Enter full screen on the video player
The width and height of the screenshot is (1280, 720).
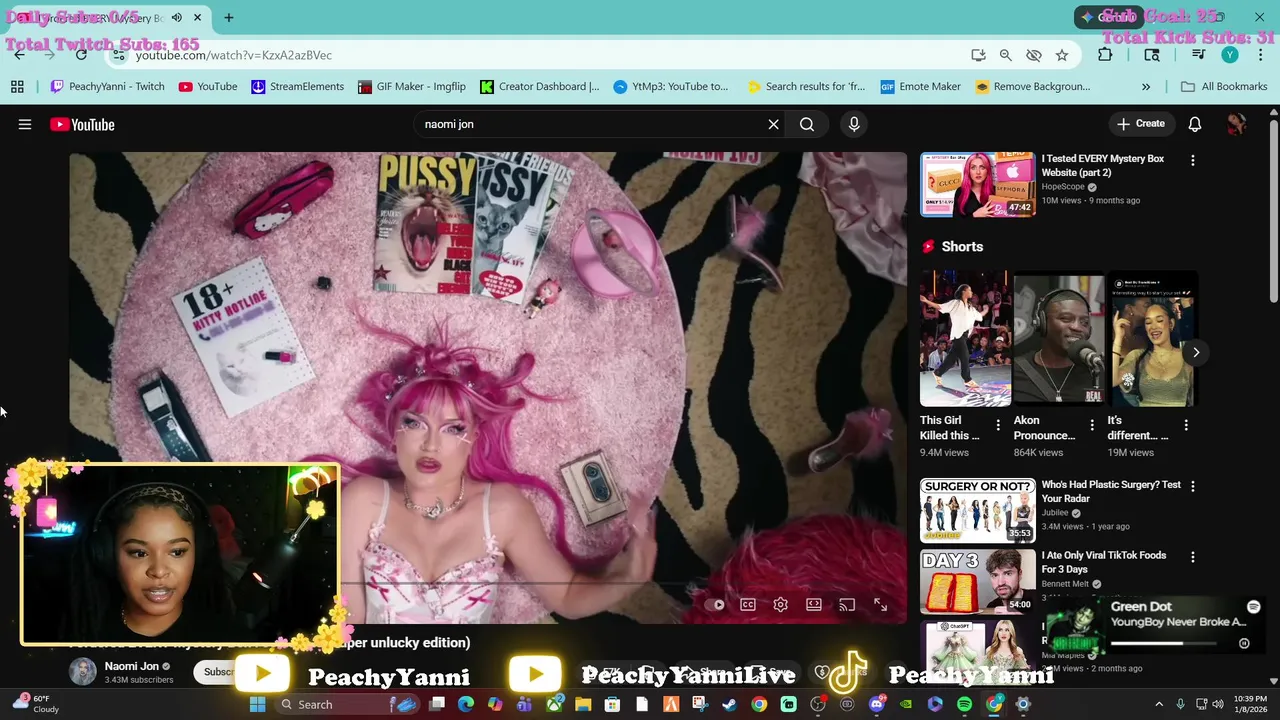tap(880, 604)
